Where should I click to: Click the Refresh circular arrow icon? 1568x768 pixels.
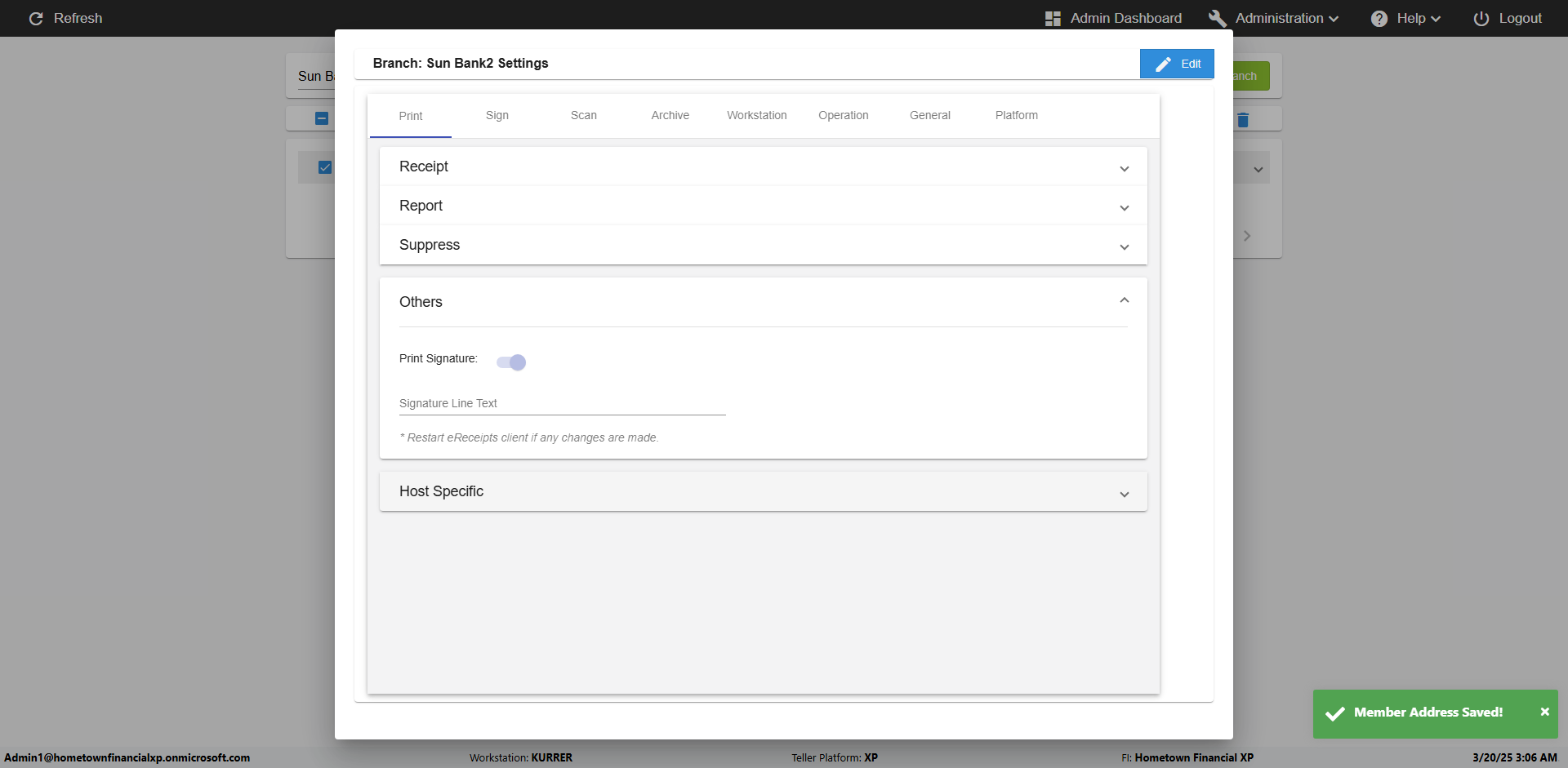36,18
